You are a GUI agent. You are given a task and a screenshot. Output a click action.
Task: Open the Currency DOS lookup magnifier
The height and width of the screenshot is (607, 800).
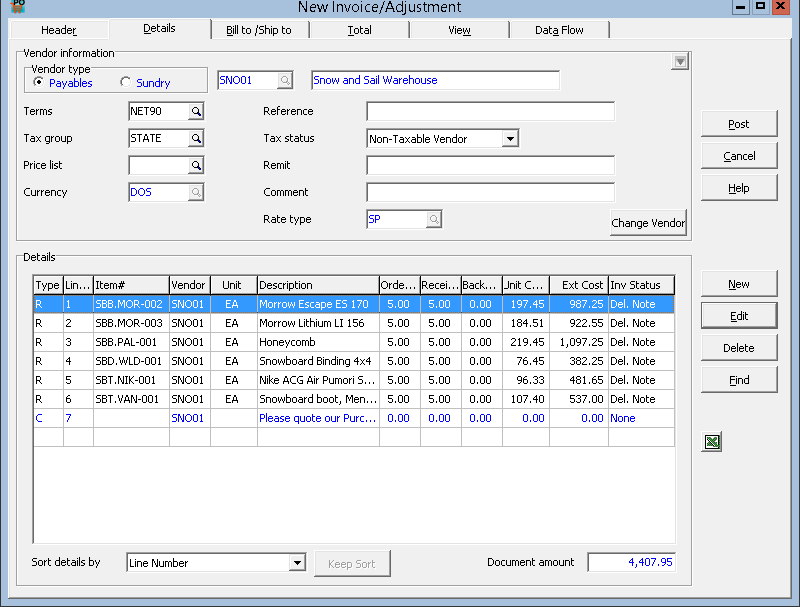coord(196,192)
